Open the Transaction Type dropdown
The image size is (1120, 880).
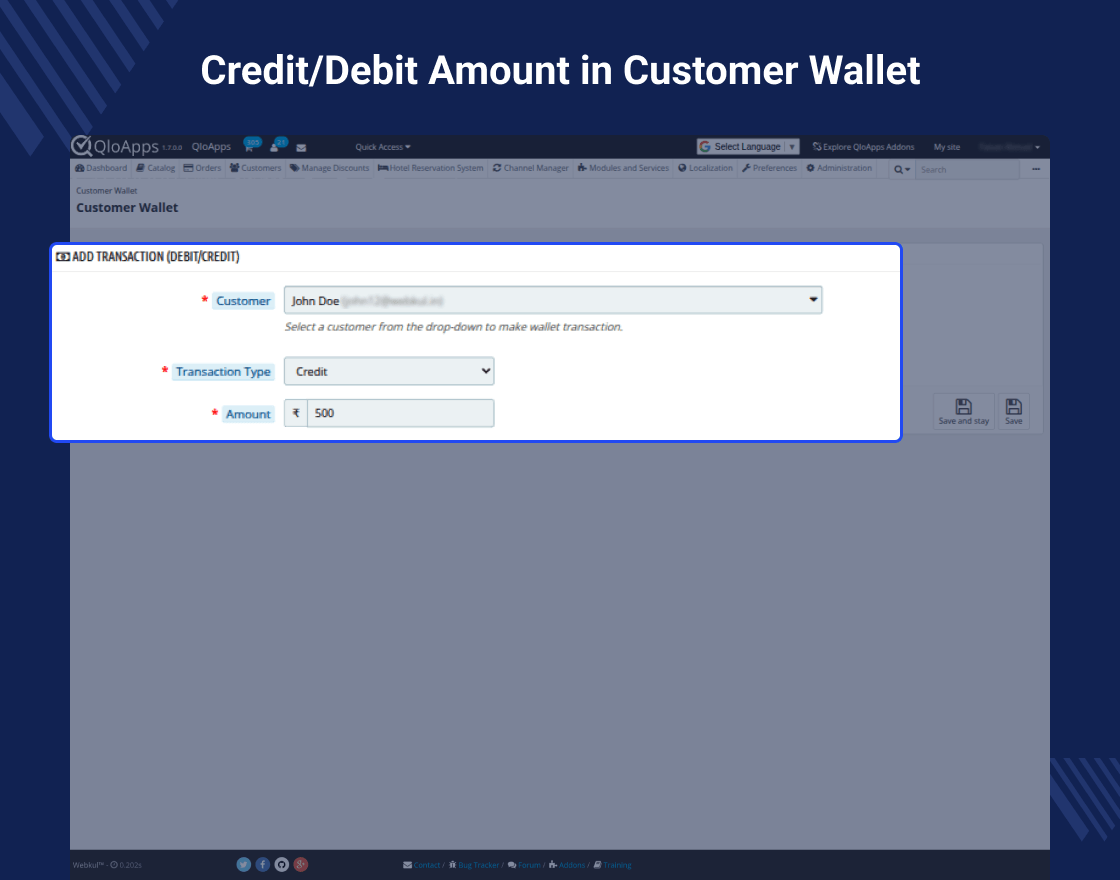(x=389, y=371)
